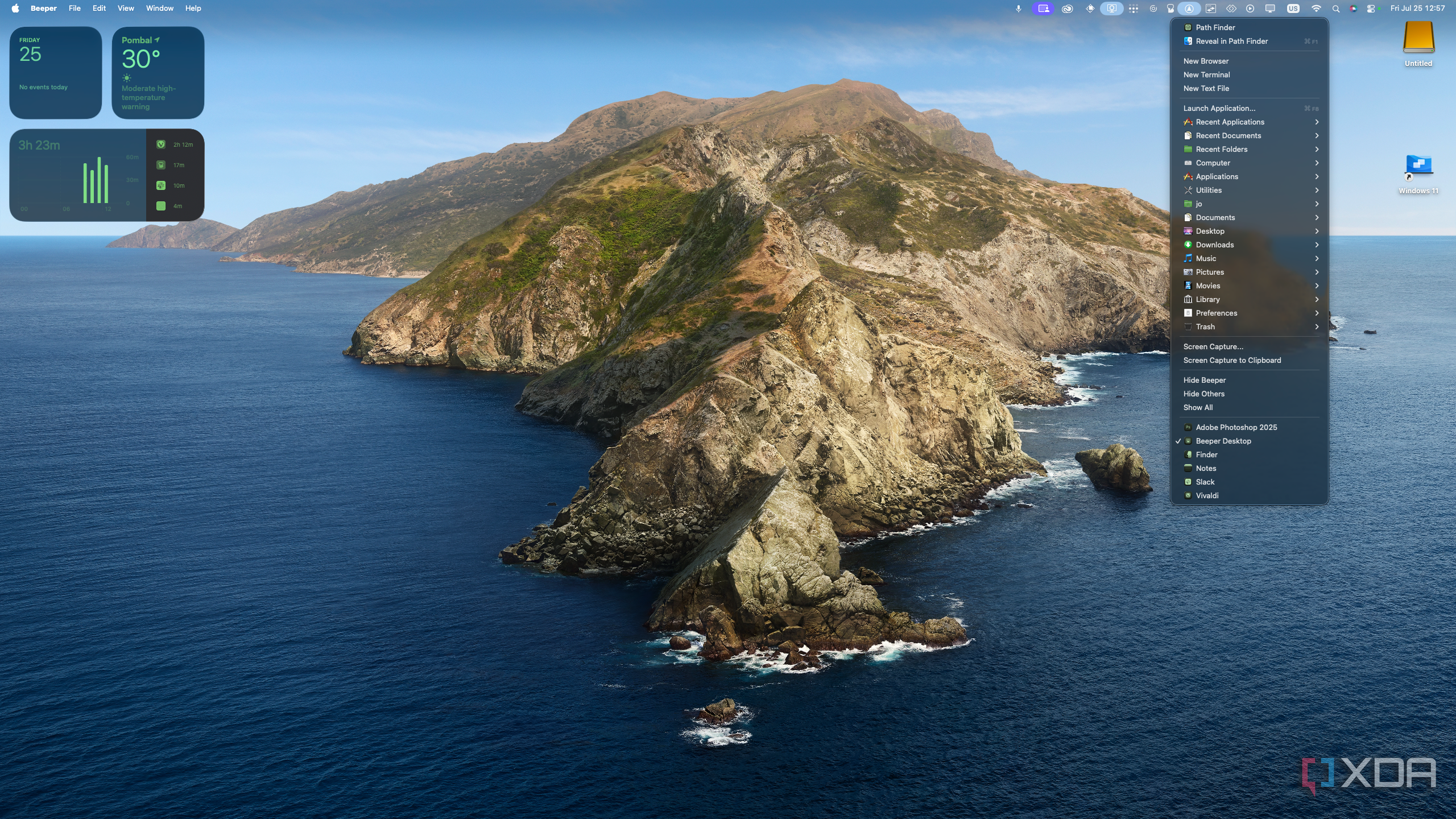
Task: Select the Windows 11 desktop shortcut
Action: tap(1418, 175)
